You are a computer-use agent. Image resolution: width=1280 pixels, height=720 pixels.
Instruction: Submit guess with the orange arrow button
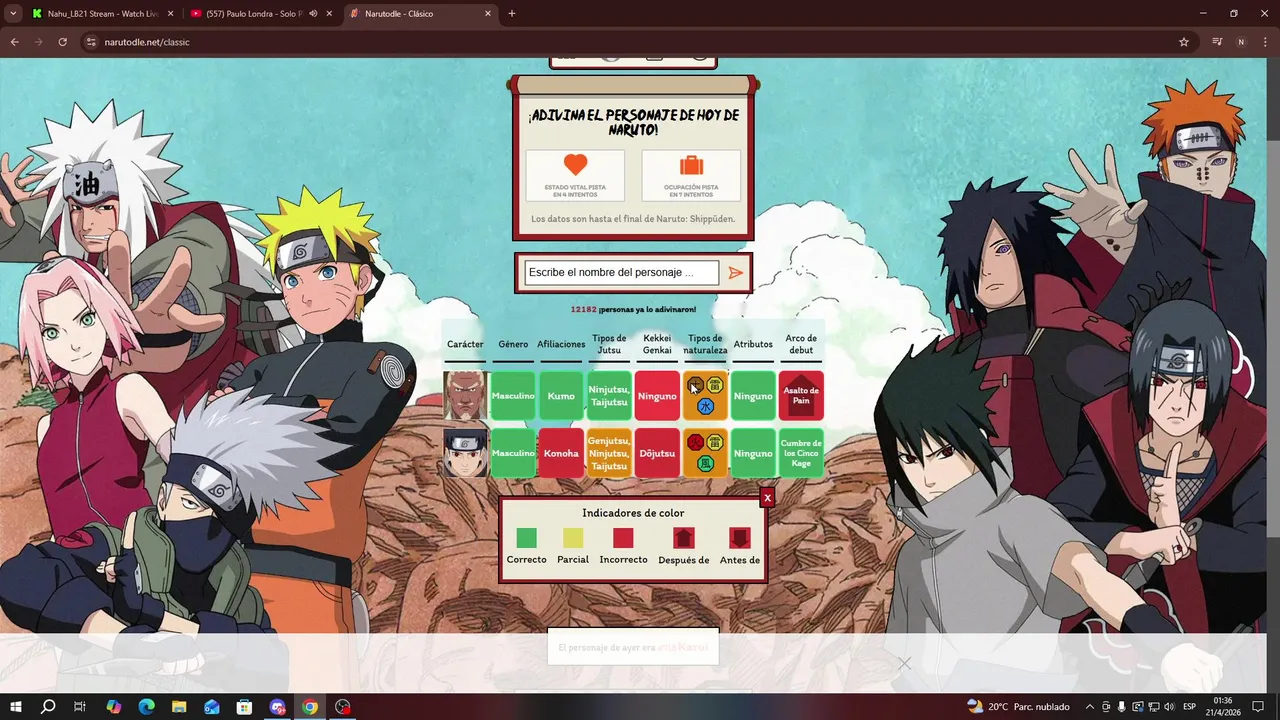point(736,273)
